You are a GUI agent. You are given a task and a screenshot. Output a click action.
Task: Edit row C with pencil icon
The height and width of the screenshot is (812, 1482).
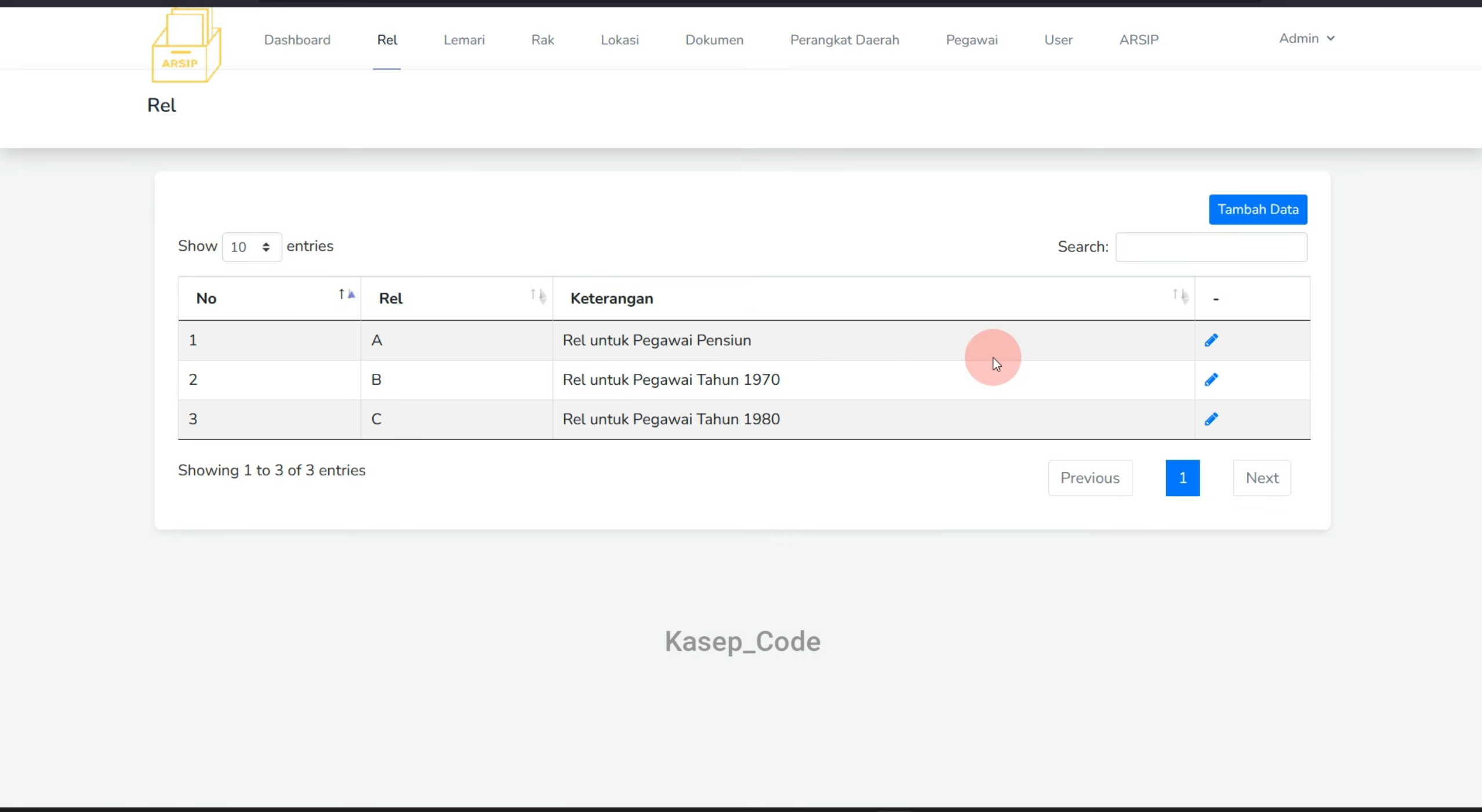click(x=1211, y=419)
